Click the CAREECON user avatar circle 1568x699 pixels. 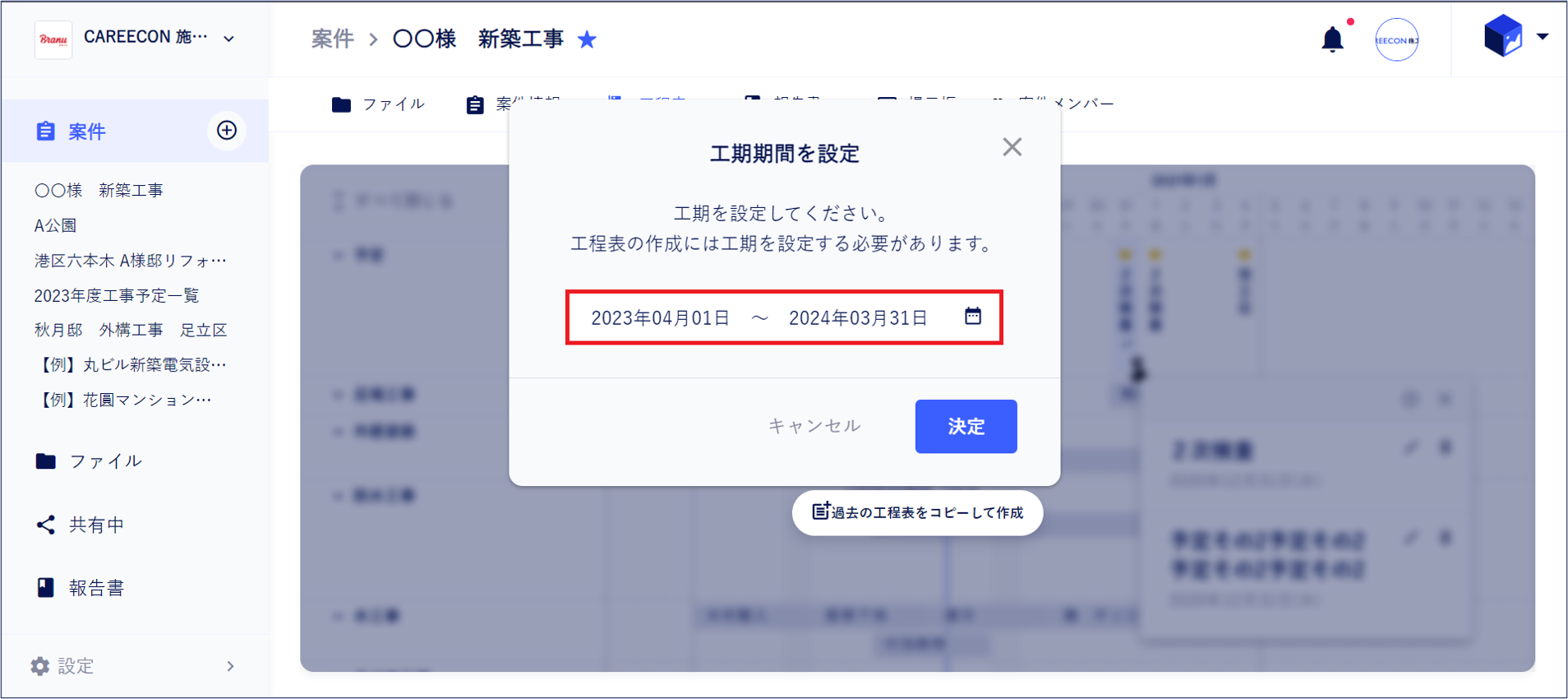pyautogui.click(x=1396, y=39)
